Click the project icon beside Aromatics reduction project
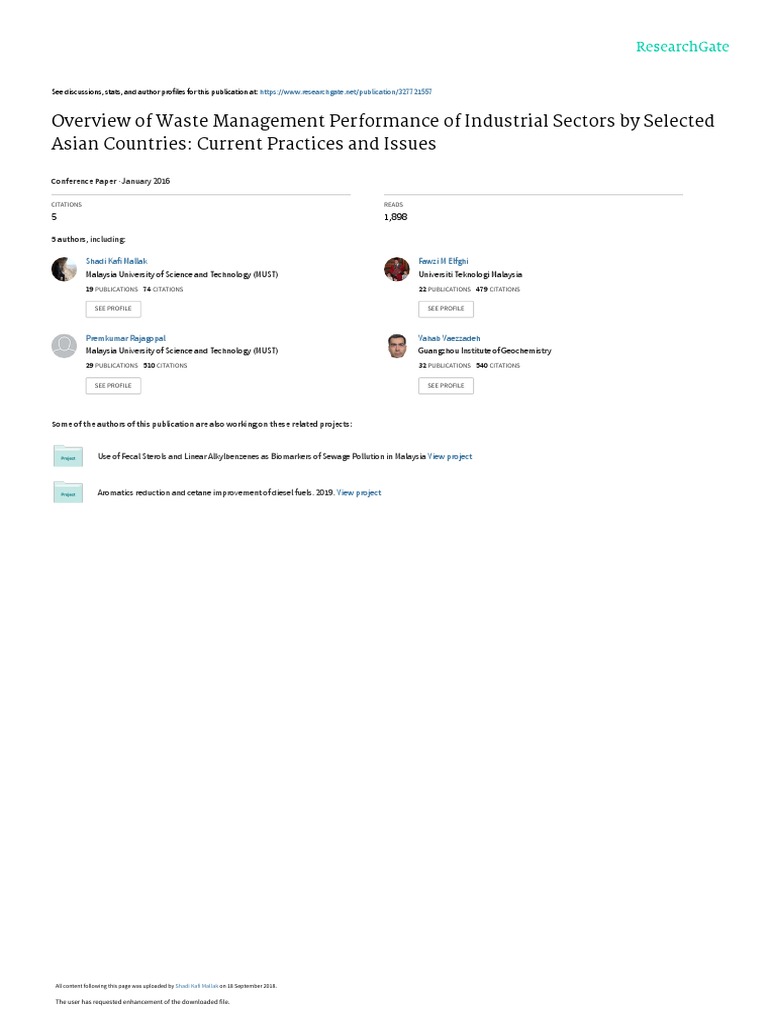This screenshot has height=1024, width=768. click(68, 492)
